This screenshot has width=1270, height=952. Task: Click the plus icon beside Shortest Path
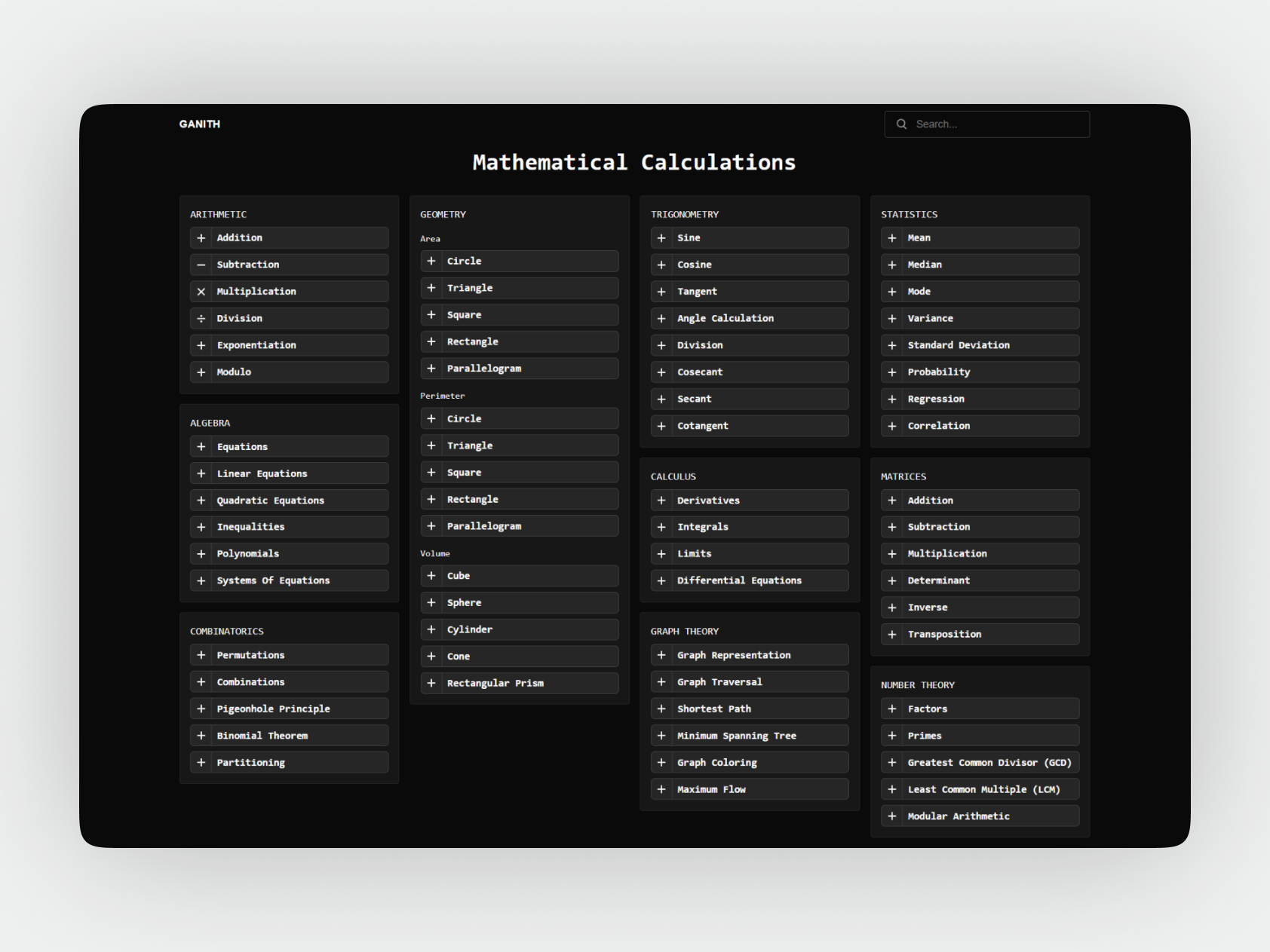pos(661,709)
